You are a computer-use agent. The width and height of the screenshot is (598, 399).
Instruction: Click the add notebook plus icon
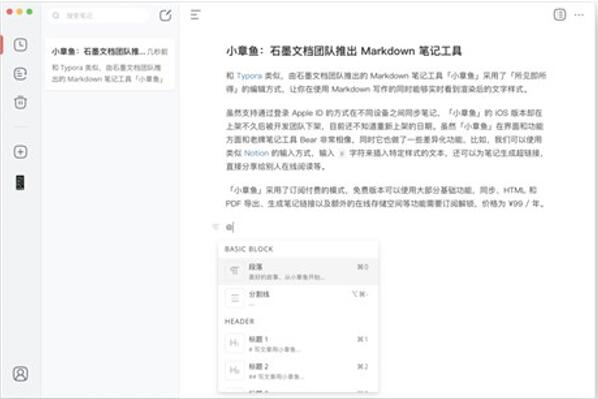[20, 152]
